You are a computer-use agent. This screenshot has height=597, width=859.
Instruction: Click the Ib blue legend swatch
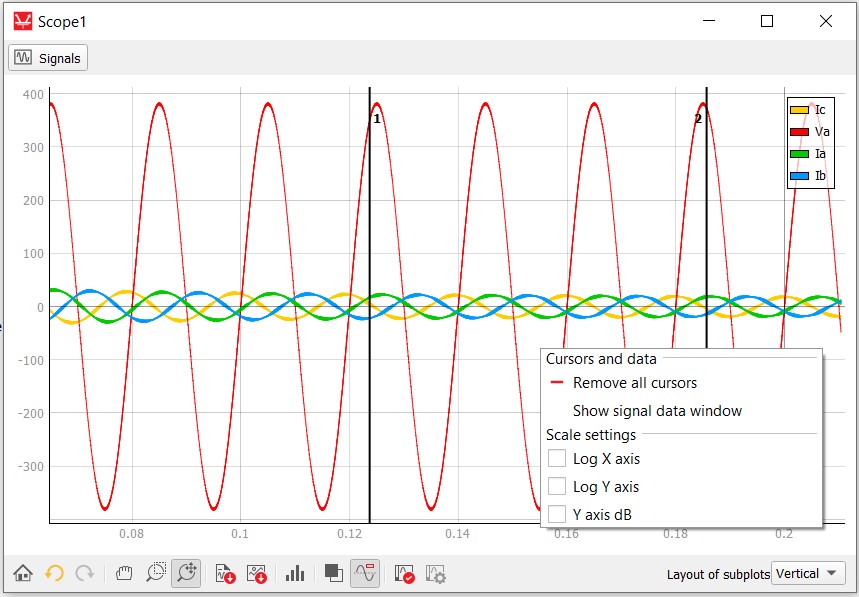coord(799,176)
